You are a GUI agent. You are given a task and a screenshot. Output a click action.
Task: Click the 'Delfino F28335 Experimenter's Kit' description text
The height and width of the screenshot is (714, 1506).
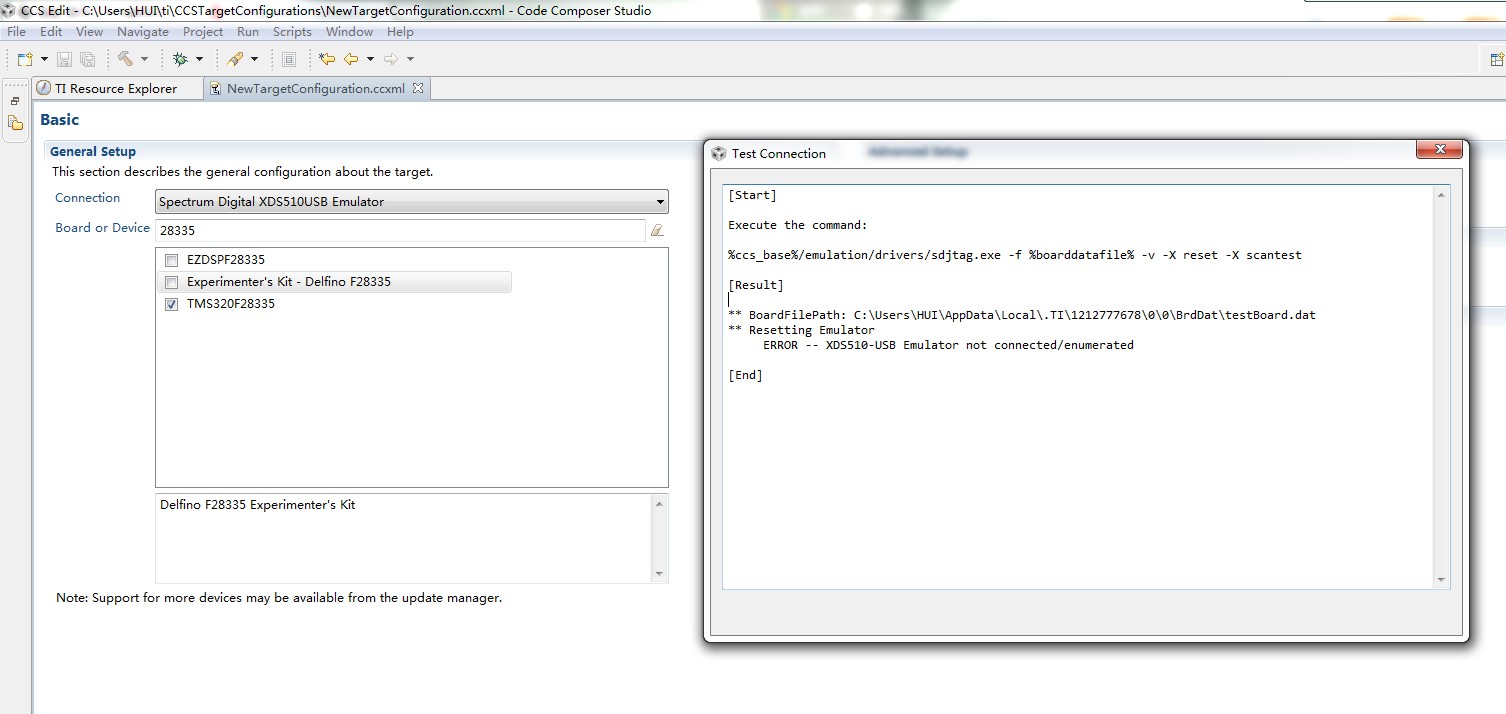pos(258,505)
